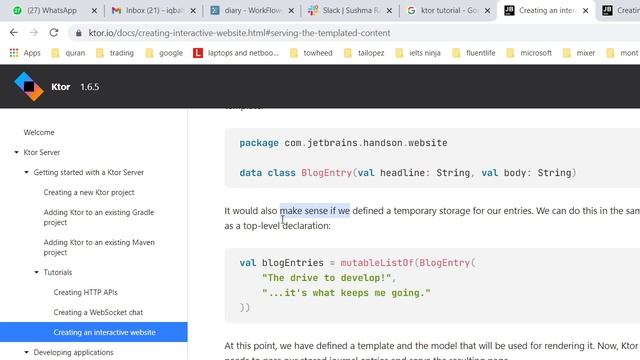Close the ktor tutorial Google tab
Screen dimensions: 640x360
(487, 11)
